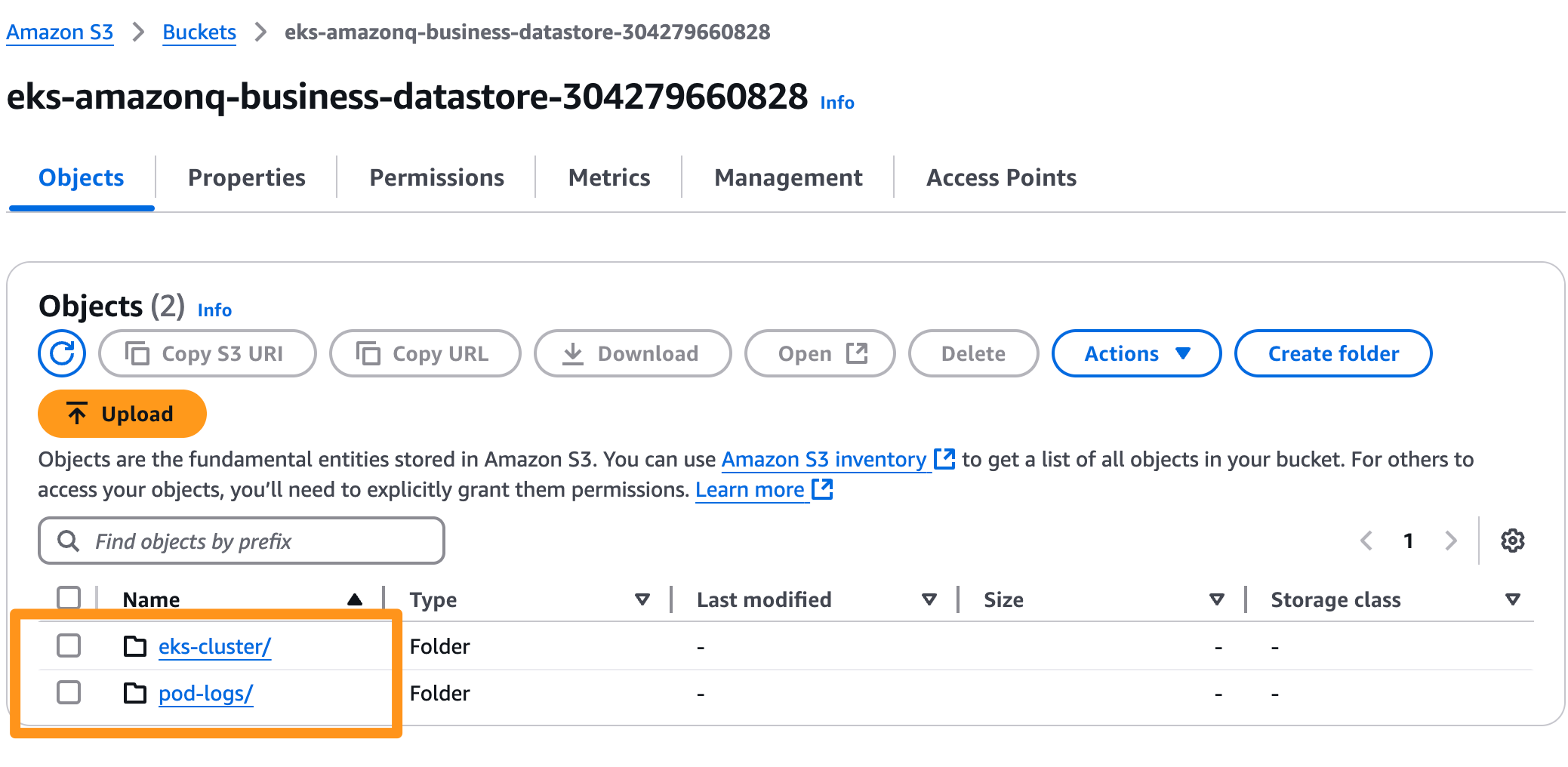1568x767 pixels.
Task: Select the eks-cluster/ row checkbox
Action: pyautogui.click(x=68, y=645)
